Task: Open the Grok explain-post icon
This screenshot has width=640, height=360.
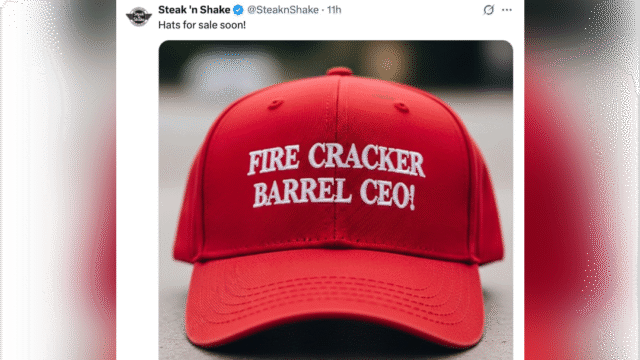Action: (x=489, y=10)
